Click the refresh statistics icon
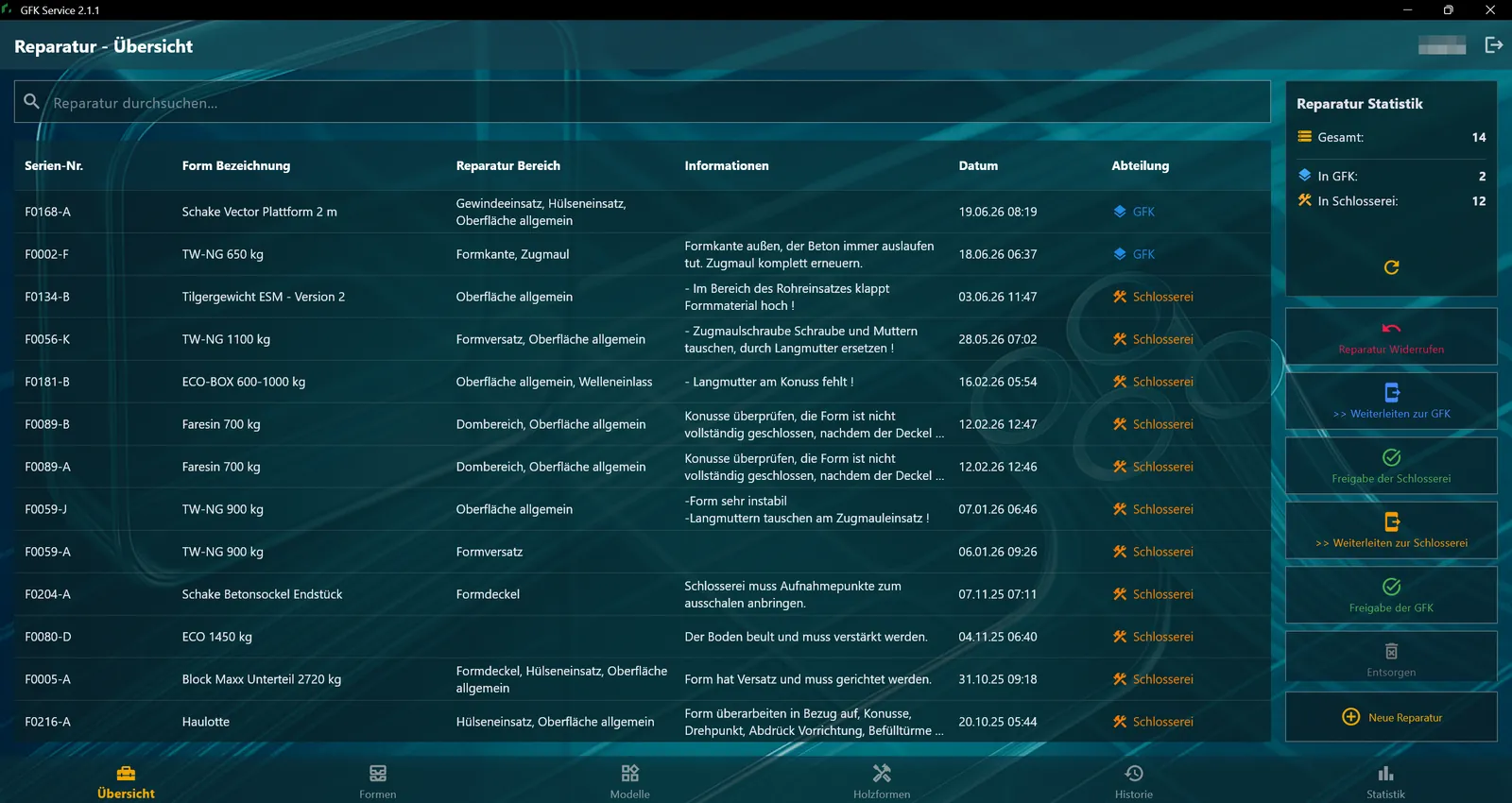 1391,267
